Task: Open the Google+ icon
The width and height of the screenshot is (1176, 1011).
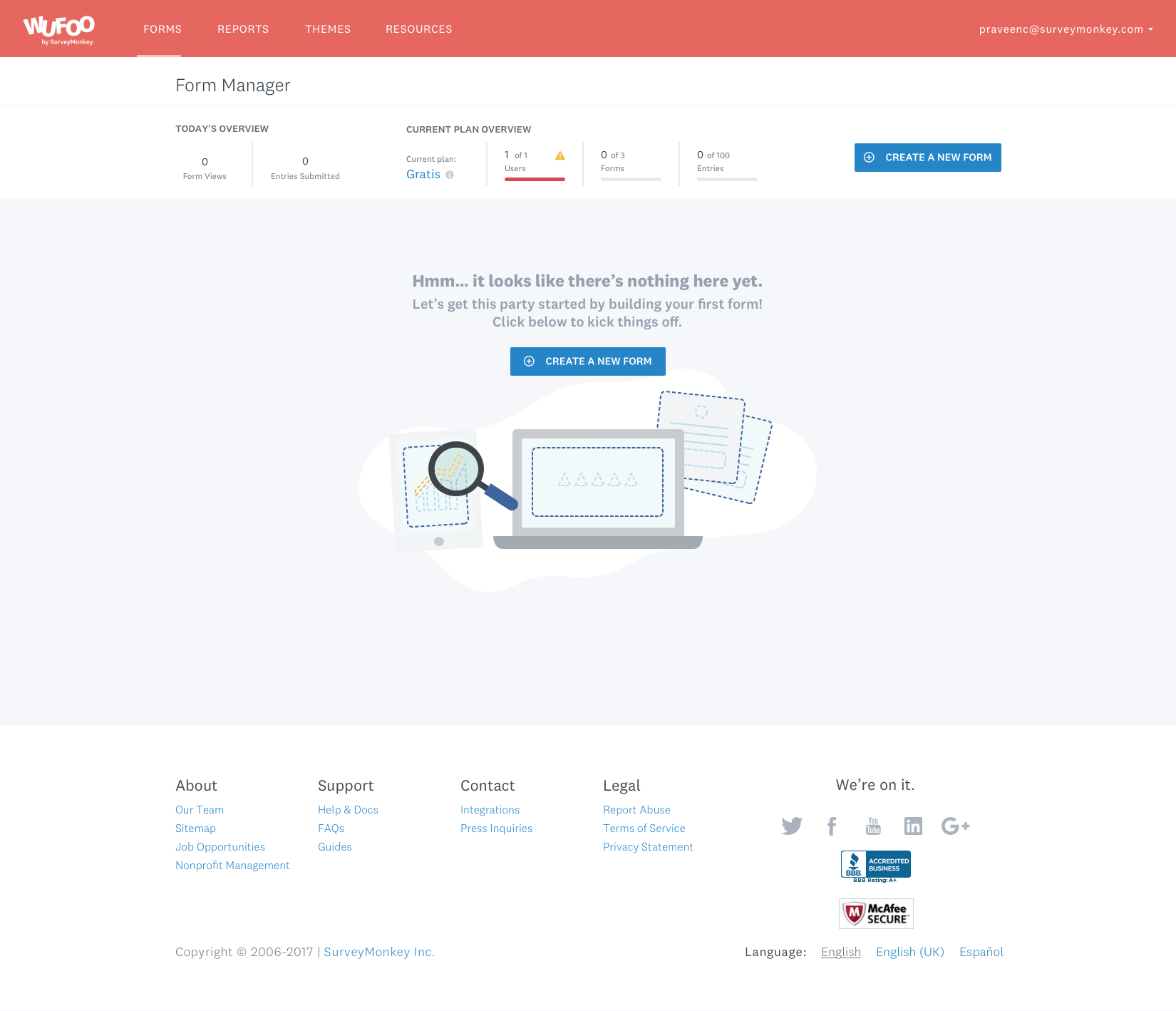Action: (x=955, y=826)
